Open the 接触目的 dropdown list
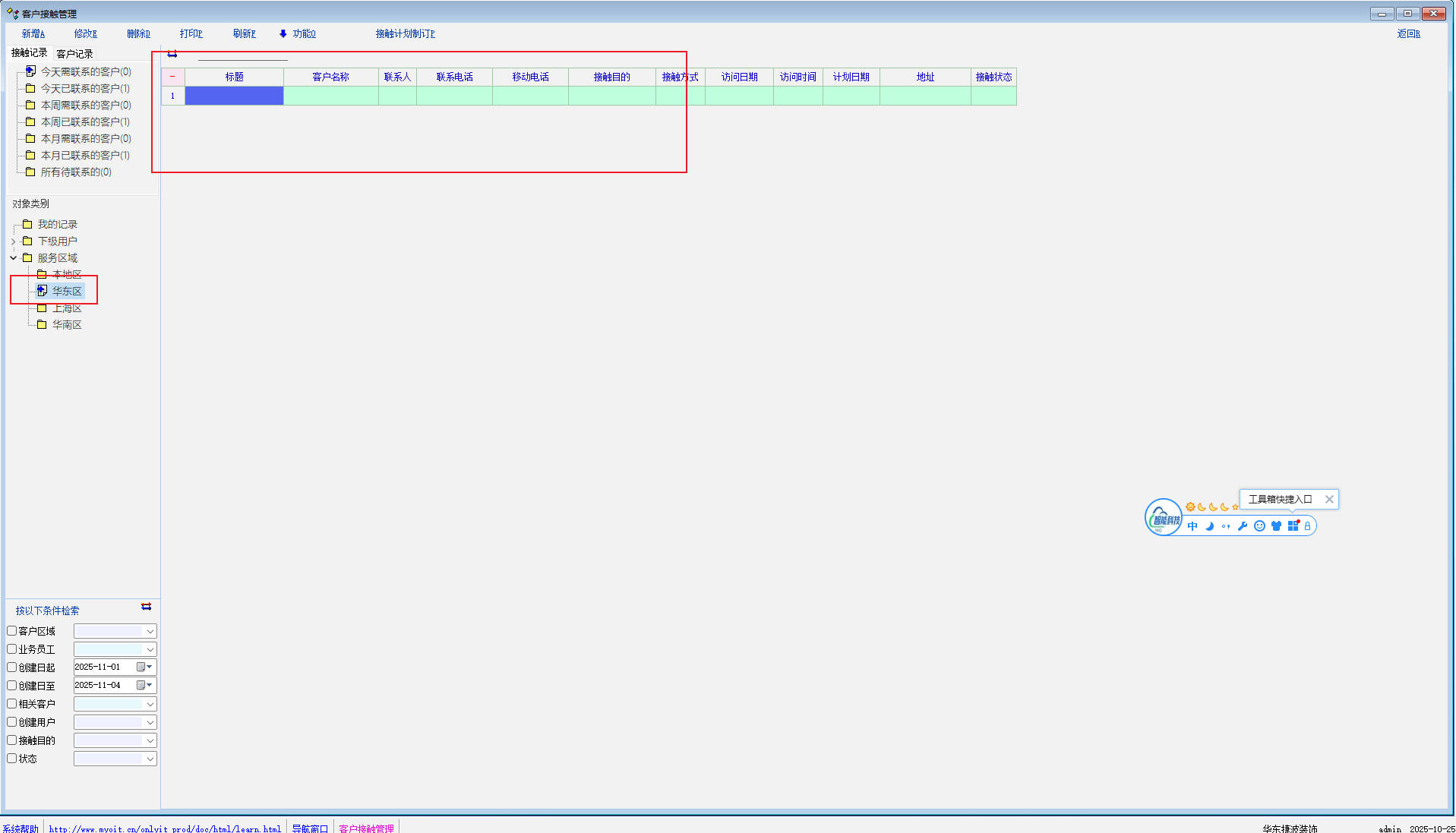 tap(150, 740)
